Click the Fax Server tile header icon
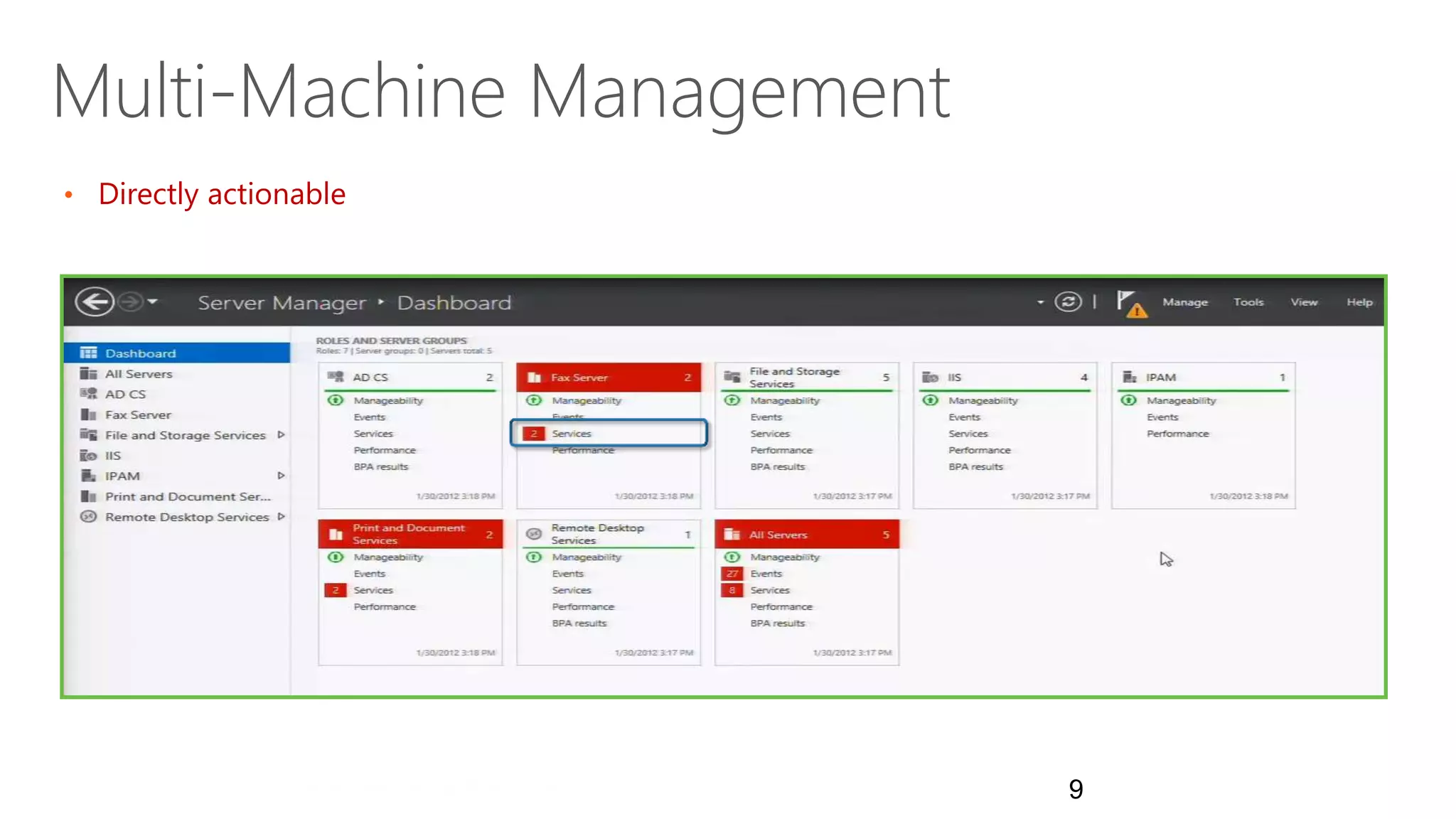 (x=535, y=378)
